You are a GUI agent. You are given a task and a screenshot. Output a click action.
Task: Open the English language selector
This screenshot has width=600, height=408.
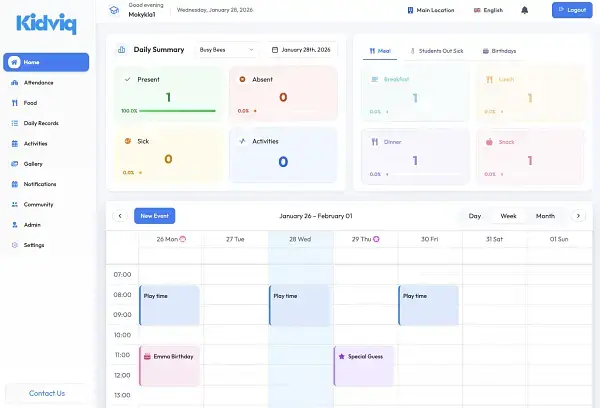click(487, 10)
